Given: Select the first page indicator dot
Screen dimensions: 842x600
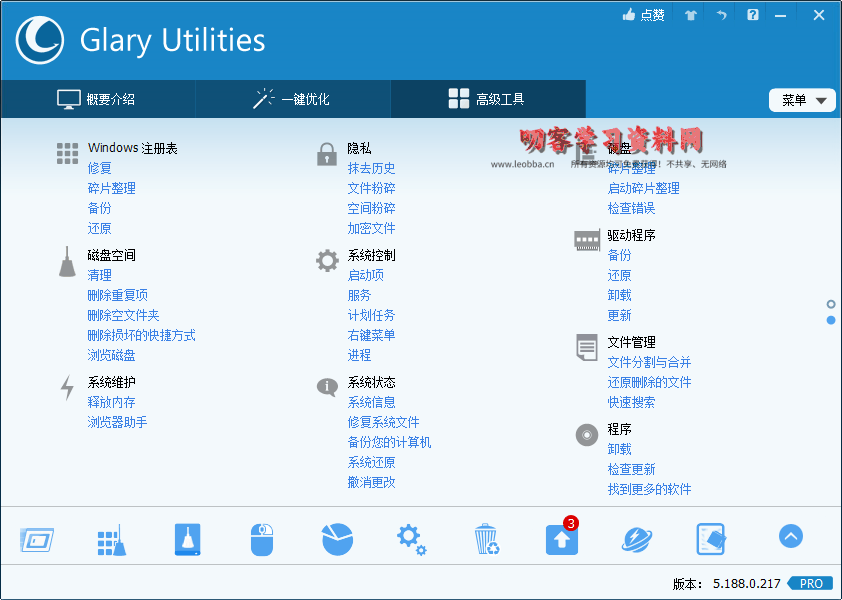Looking at the screenshot, I should [x=831, y=304].
